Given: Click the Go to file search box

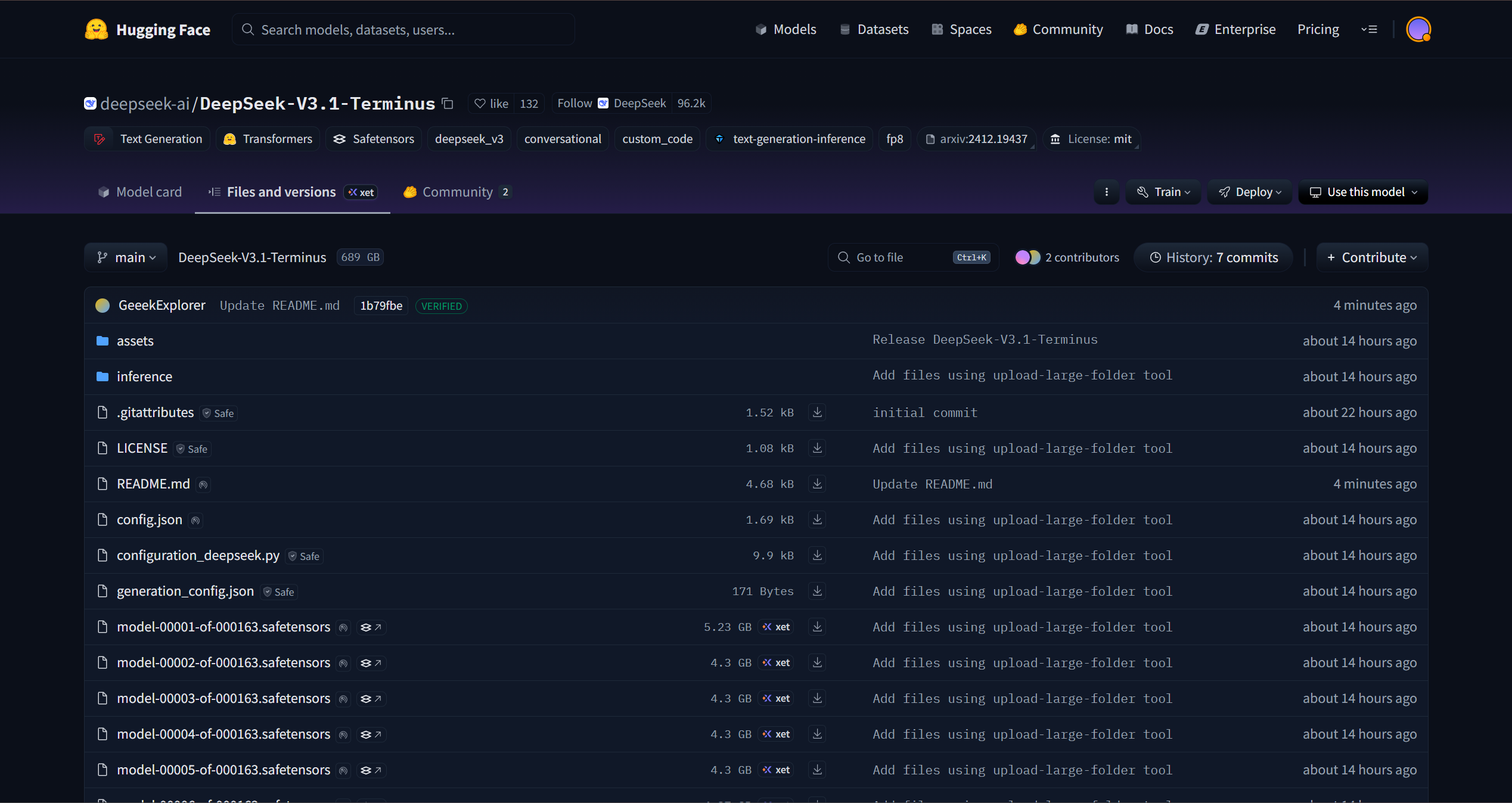Looking at the screenshot, I should 913,257.
